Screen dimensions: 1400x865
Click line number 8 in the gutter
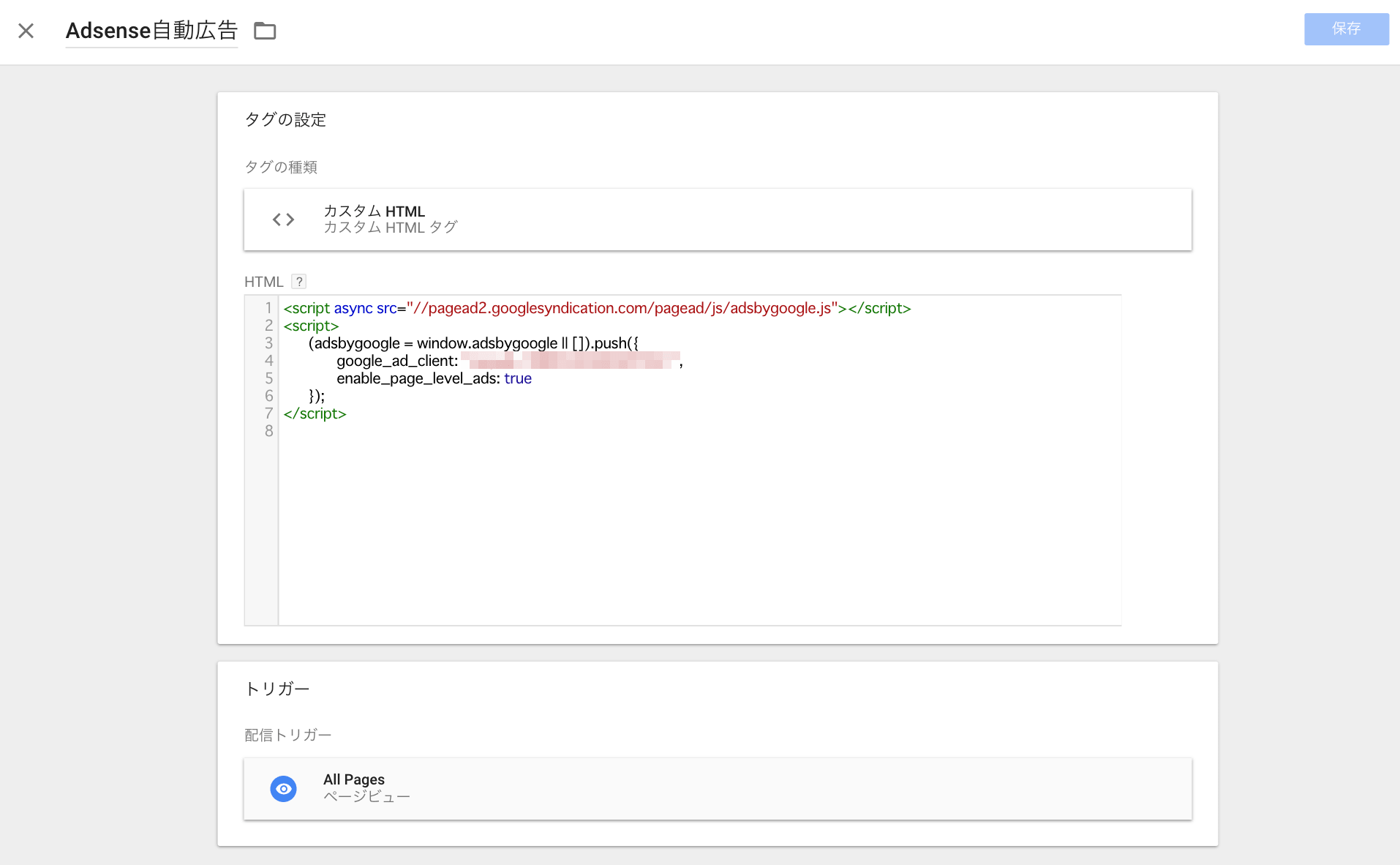point(269,431)
